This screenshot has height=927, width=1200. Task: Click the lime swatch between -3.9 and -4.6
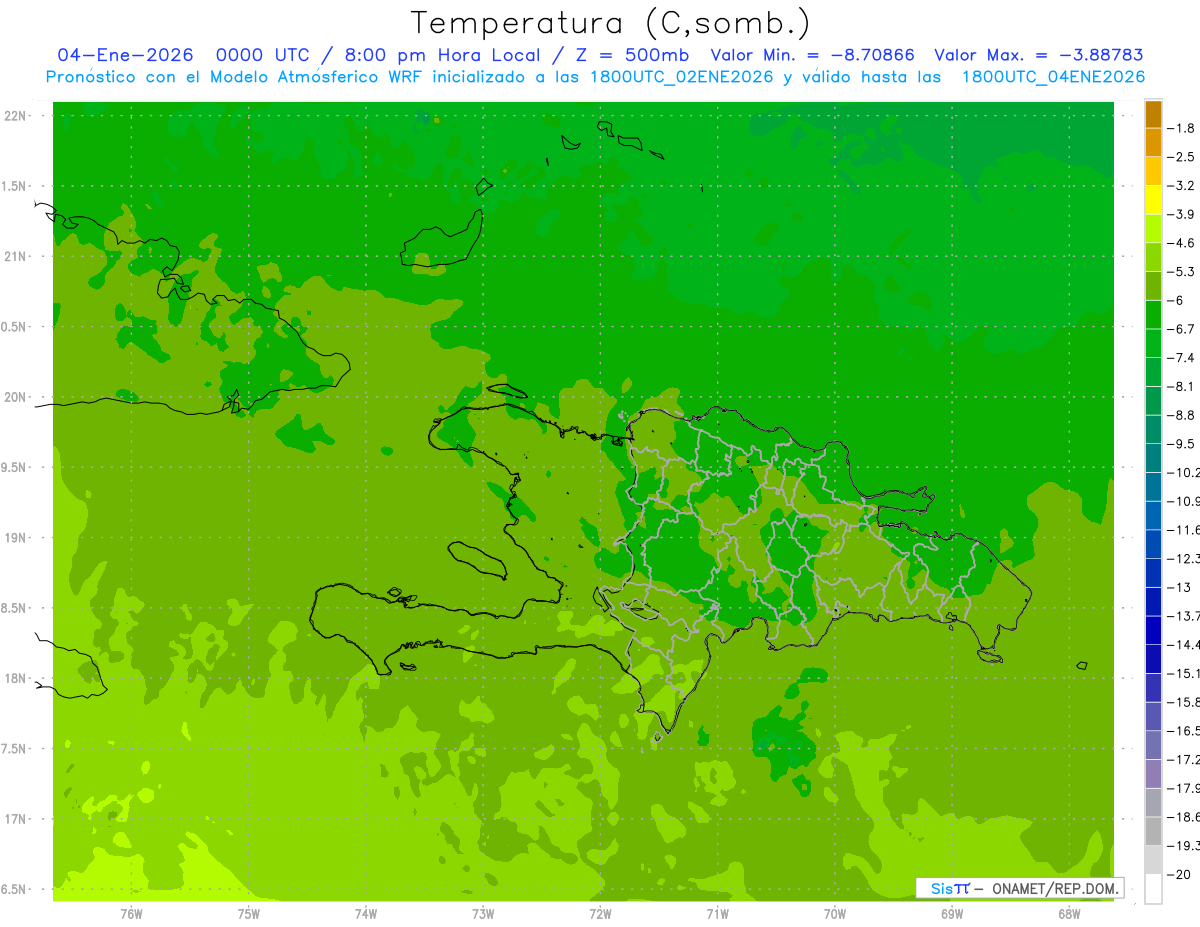click(1153, 229)
